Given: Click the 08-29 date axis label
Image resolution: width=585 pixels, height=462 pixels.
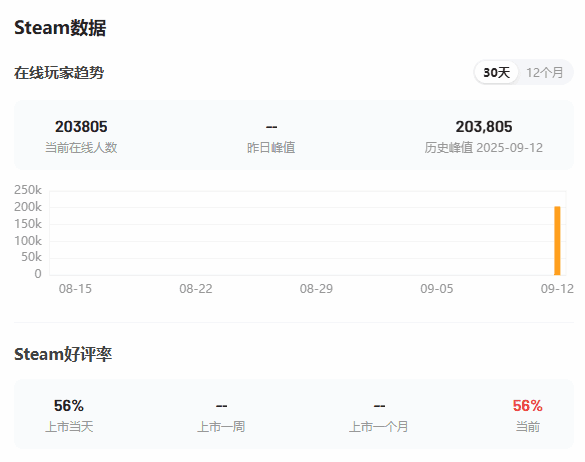Looking at the screenshot, I should tap(316, 288).
